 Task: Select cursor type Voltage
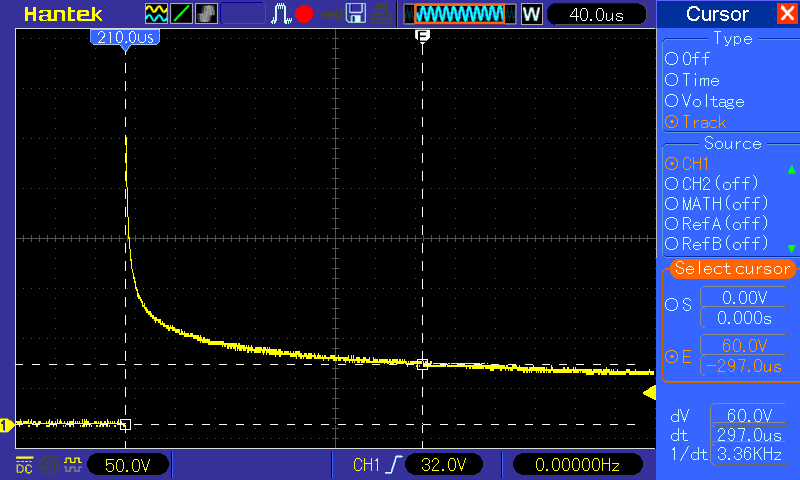click(705, 101)
